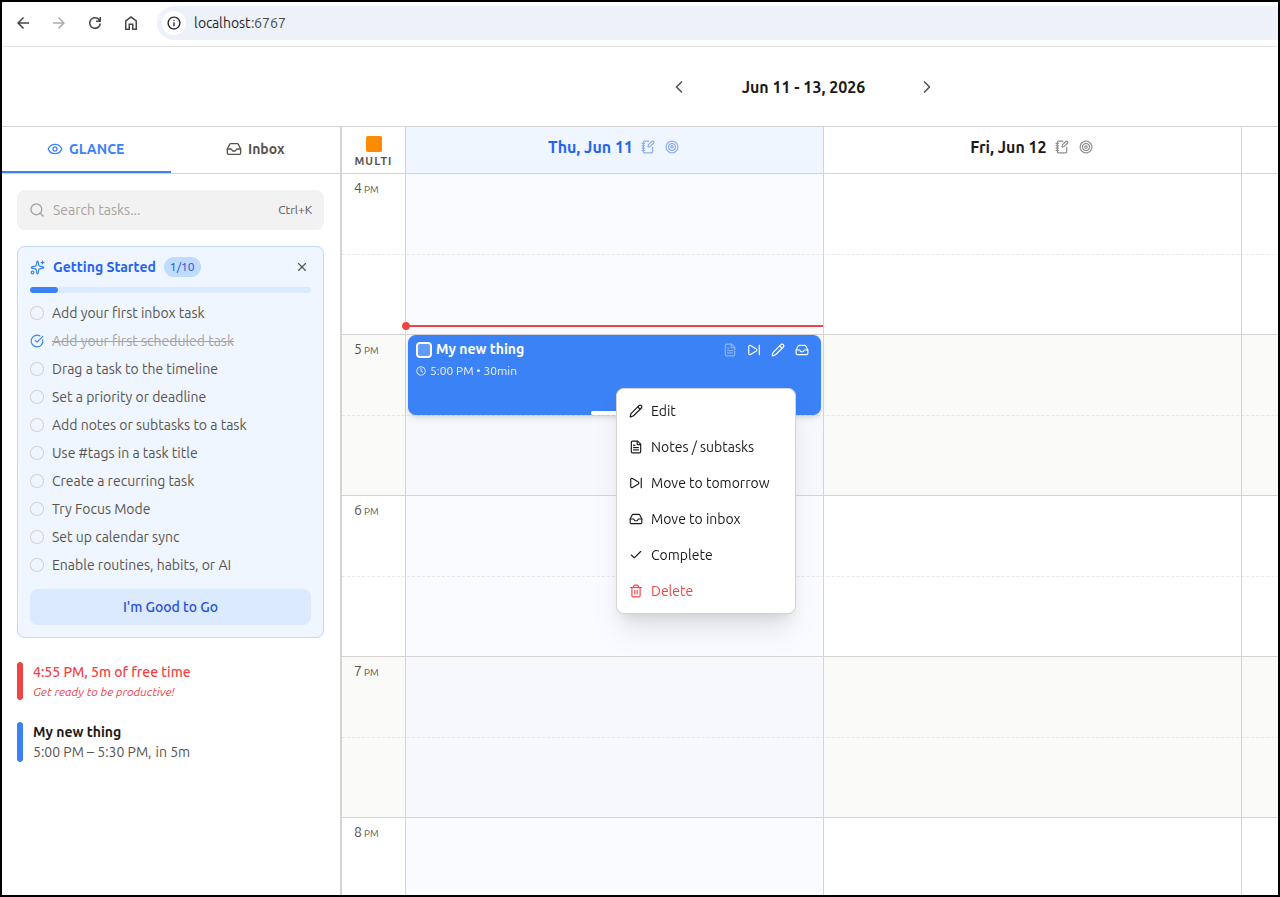Image resolution: width=1280 pixels, height=897 pixels.
Task: Click the Getting Started sparkle icon
Action: coord(38,267)
